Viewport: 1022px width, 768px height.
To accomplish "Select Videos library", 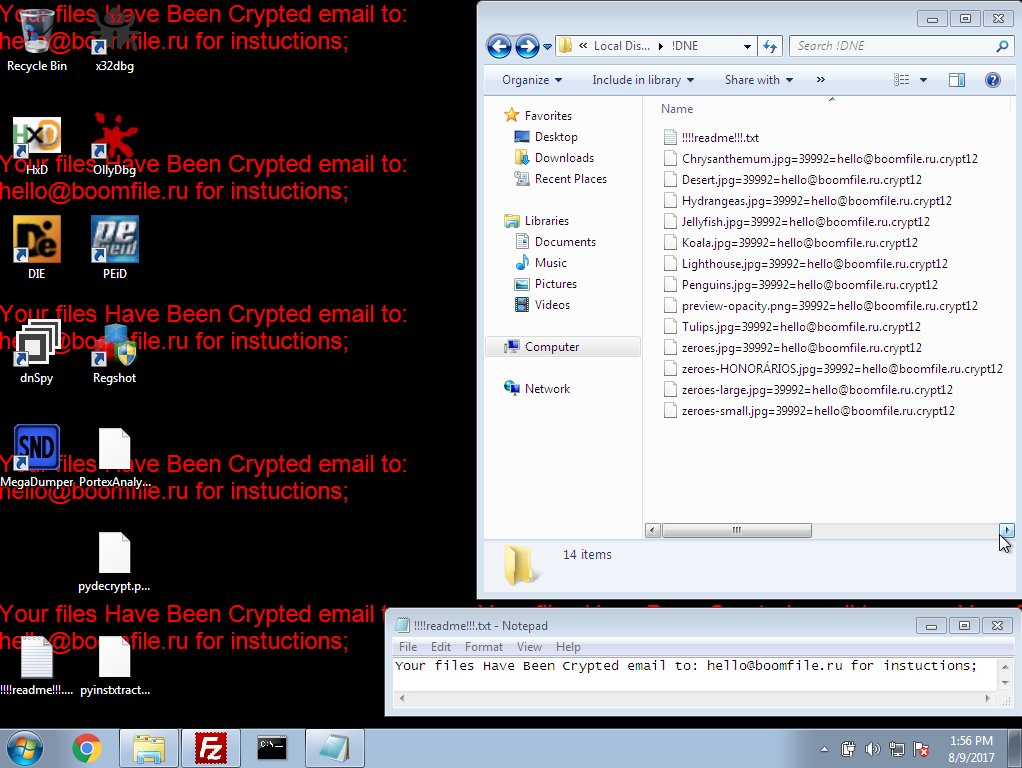I will [x=551, y=304].
